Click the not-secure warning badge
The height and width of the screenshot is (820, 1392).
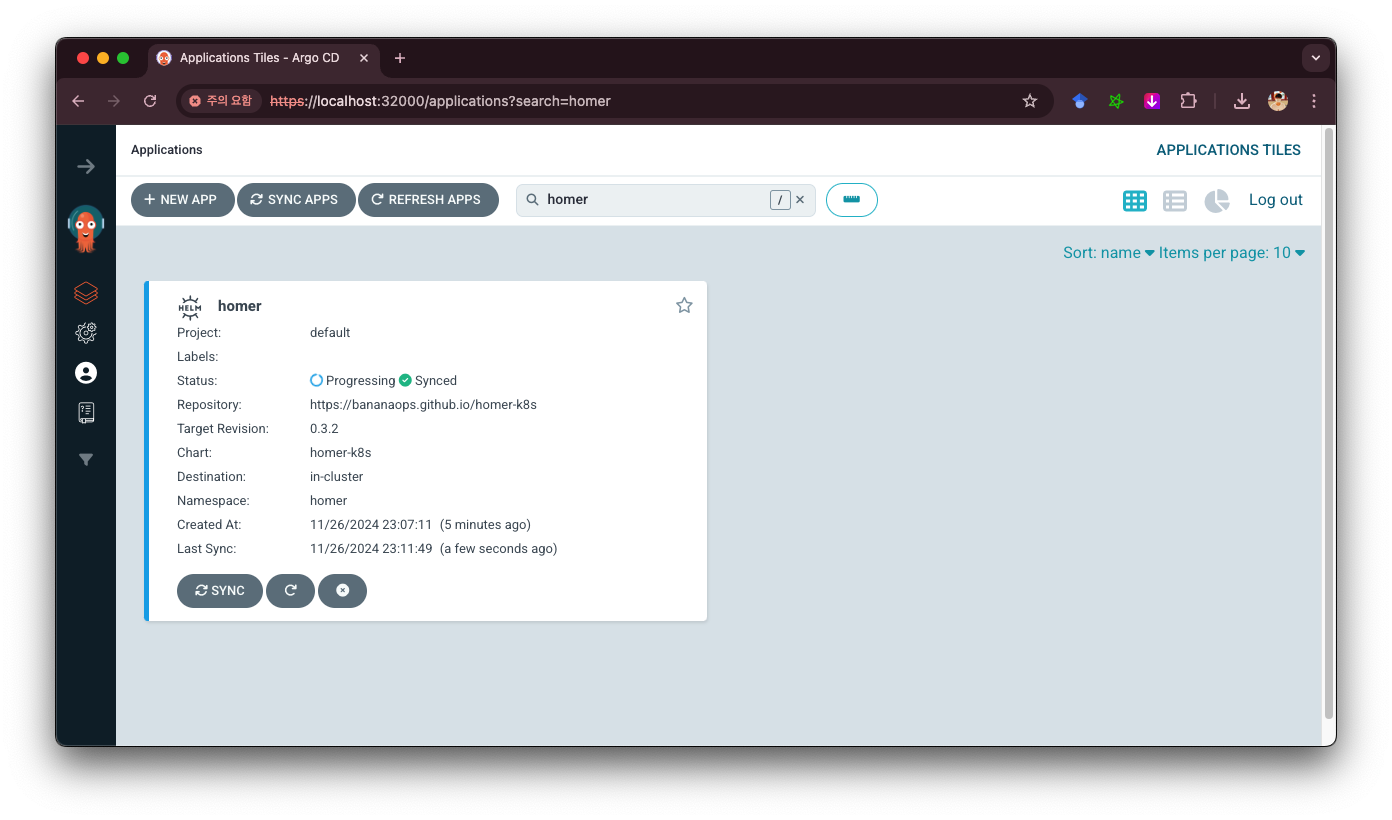click(222, 101)
